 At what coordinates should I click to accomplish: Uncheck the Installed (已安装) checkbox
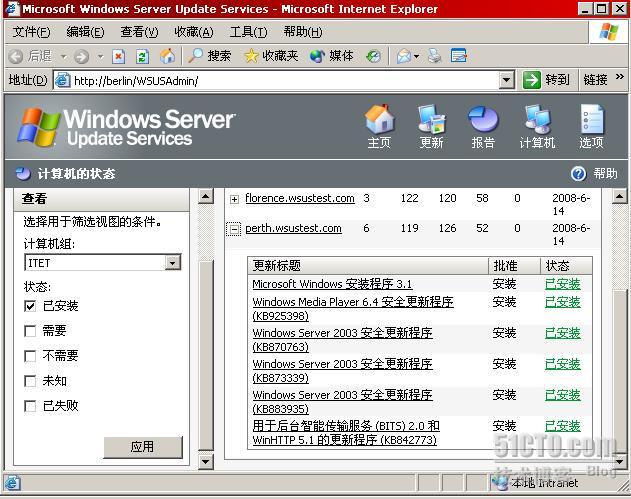[30, 306]
